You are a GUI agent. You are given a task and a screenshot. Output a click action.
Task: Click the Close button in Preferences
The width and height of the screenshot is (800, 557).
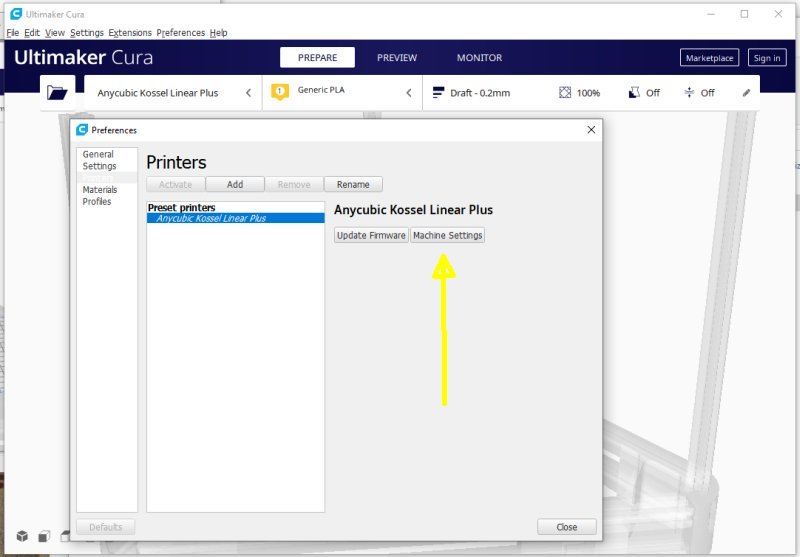click(x=566, y=526)
